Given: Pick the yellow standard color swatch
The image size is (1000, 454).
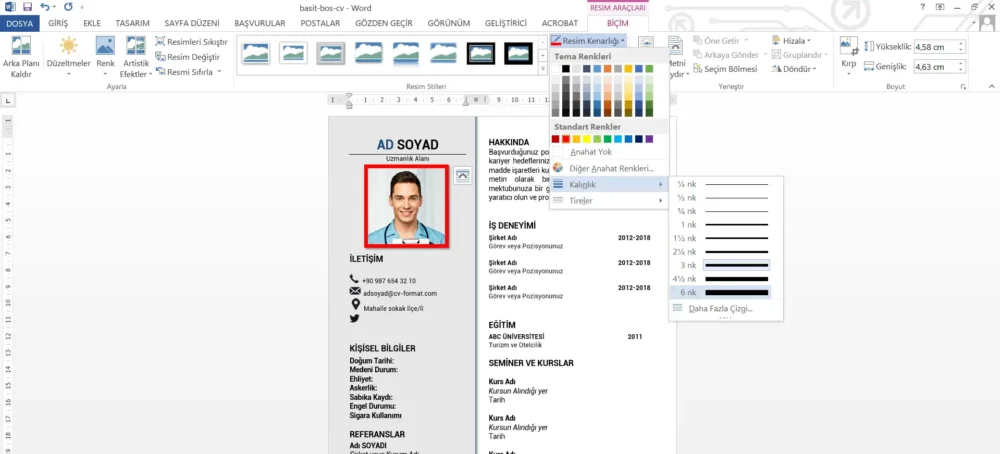Looking at the screenshot, I should (586, 139).
